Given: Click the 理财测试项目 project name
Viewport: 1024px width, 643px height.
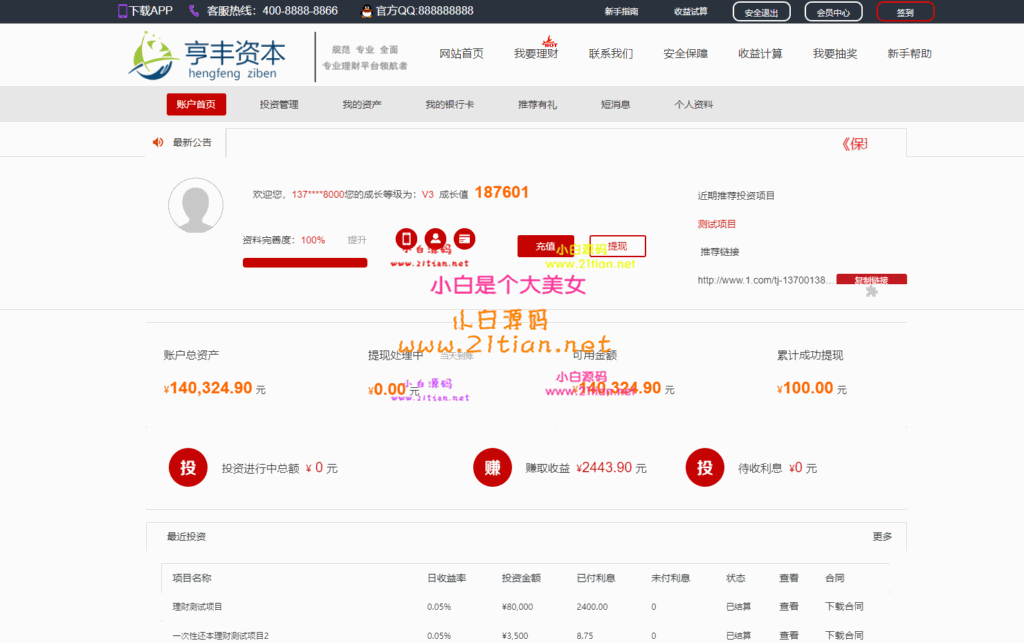Looking at the screenshot, I should click(197, 606).
